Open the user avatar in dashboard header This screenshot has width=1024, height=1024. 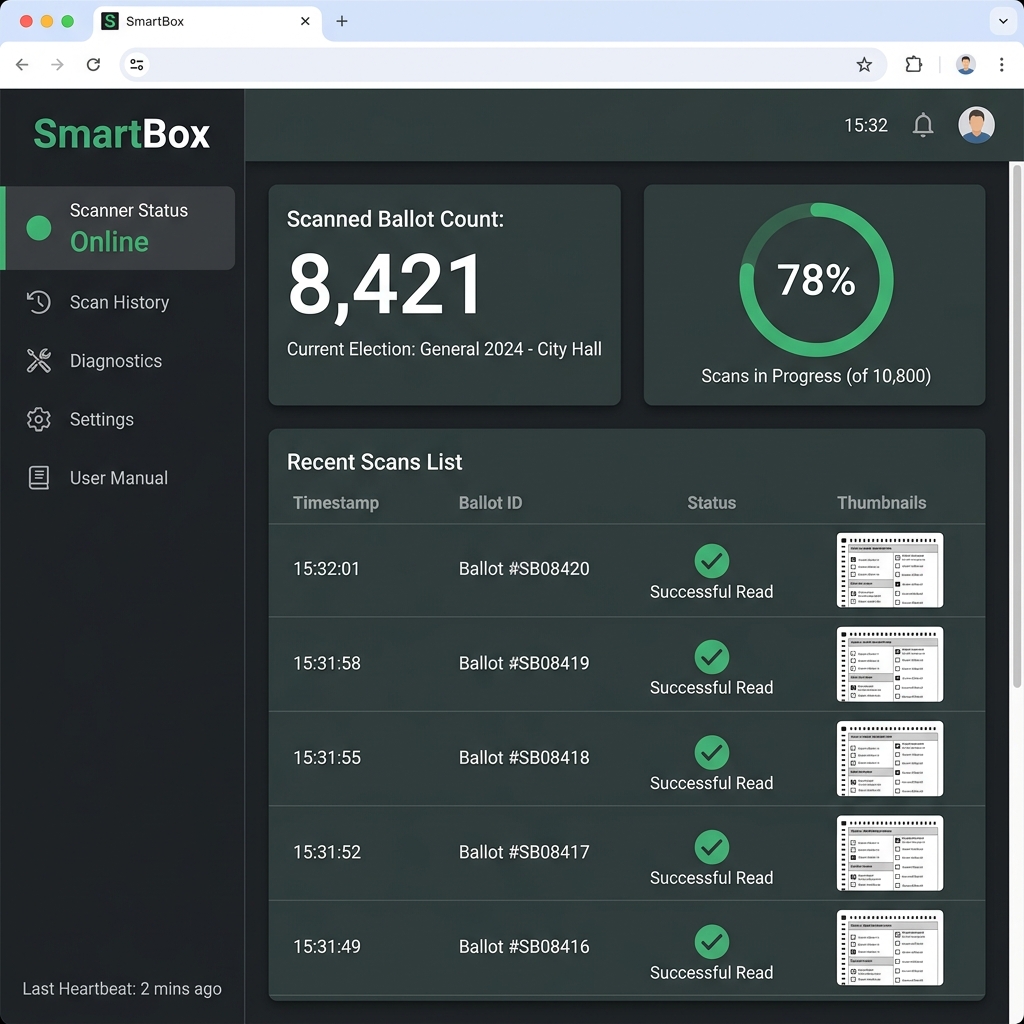pos(976,125)
